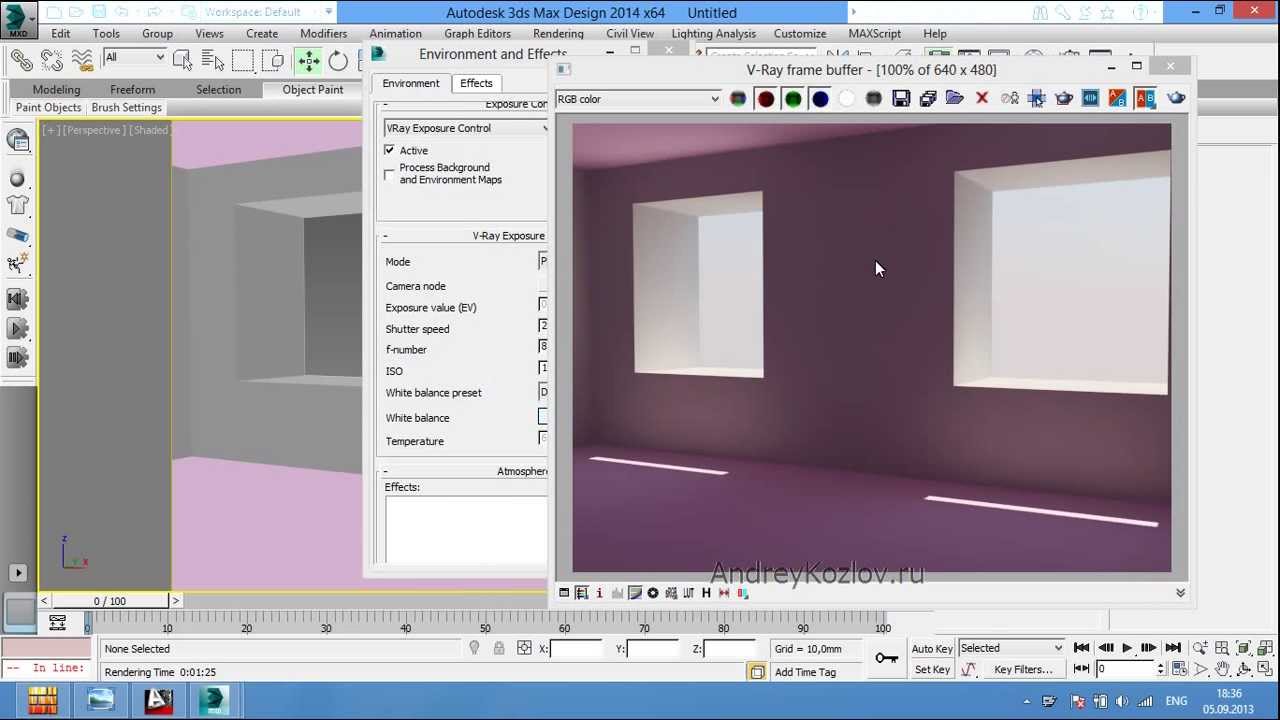Image resolution: width=1280 pixels, height=720 pixels.
Task: Open the VRay Exposure Control dropdown
Action: click(466, 128)
